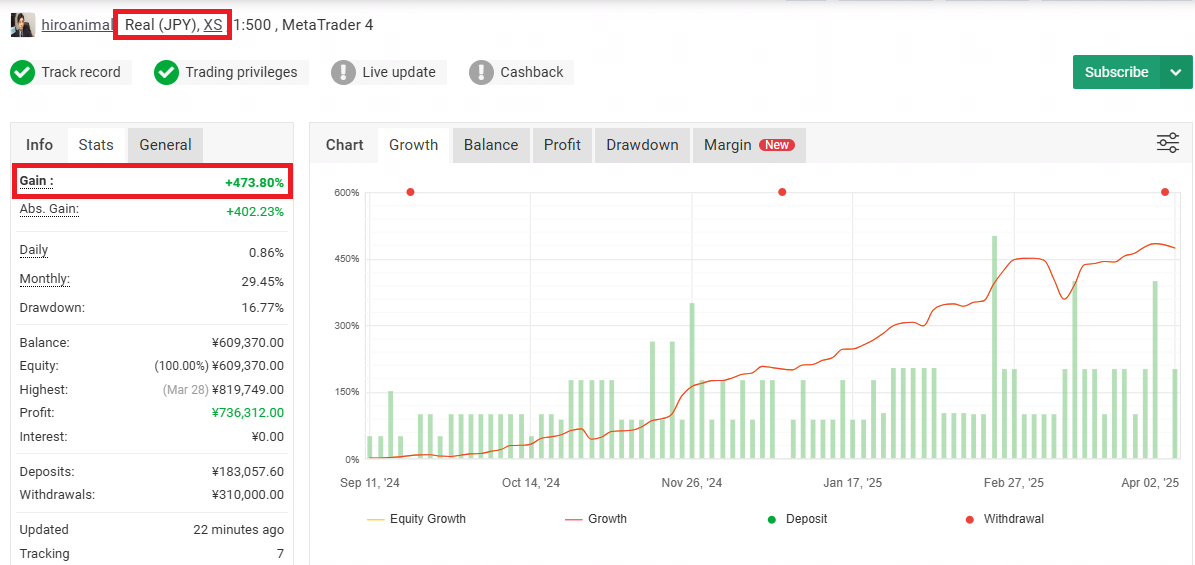Toggle Growth line series in legend
This screenshot has width=1195, height=565.
click(x=595, y=519)
